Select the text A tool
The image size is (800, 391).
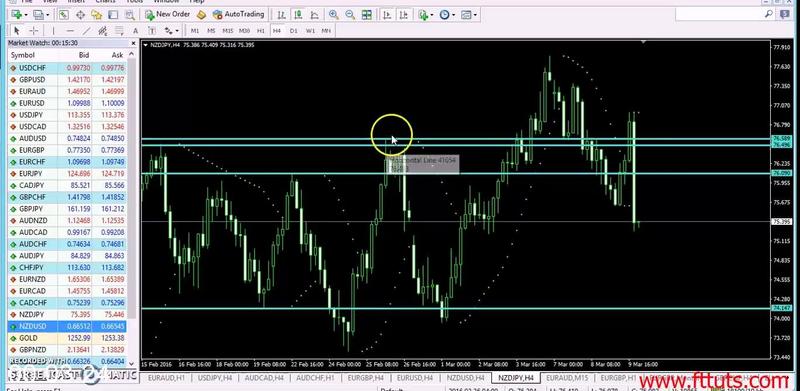point(135,31)
